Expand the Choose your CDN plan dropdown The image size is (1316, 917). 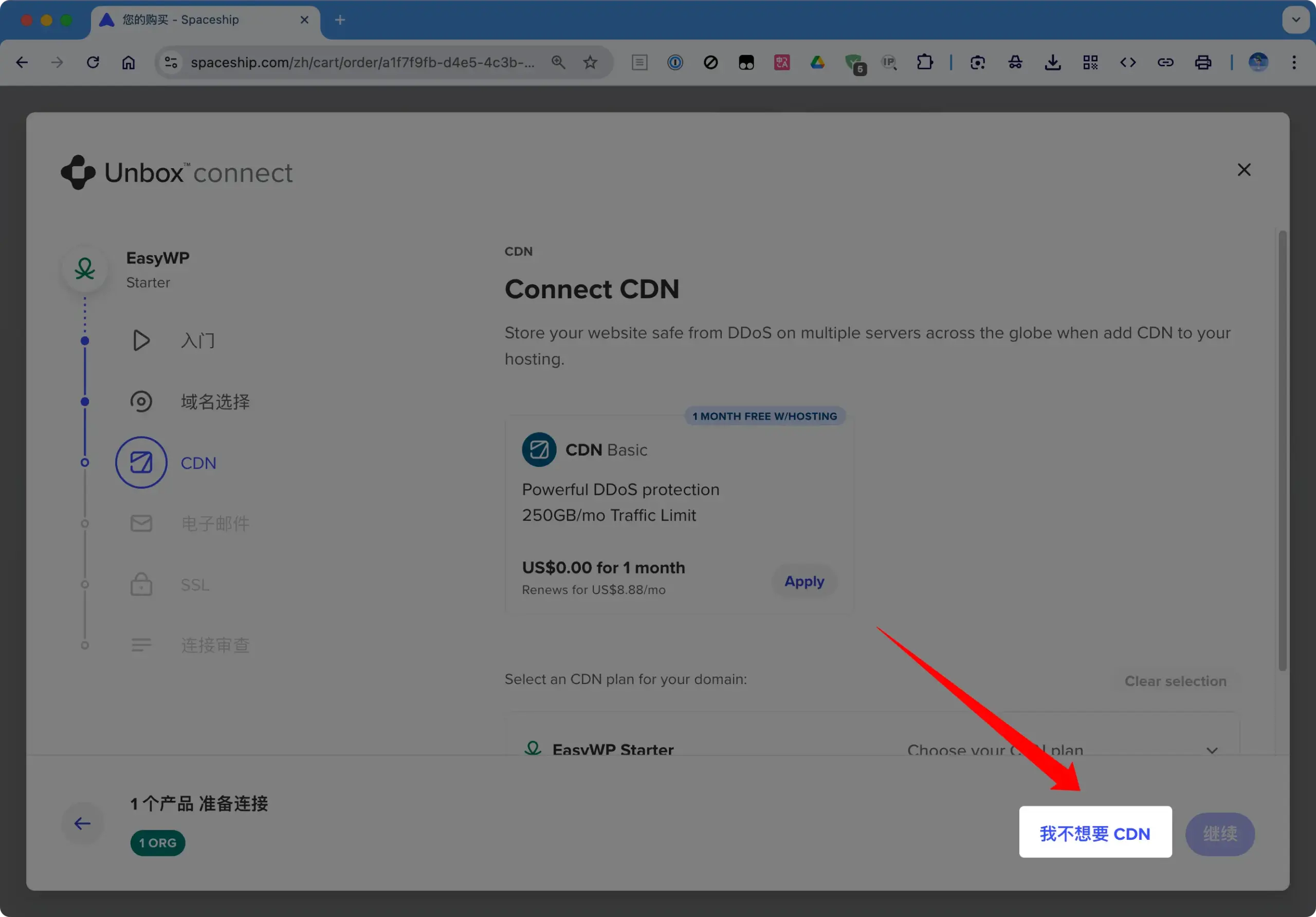click(1063, 749)
